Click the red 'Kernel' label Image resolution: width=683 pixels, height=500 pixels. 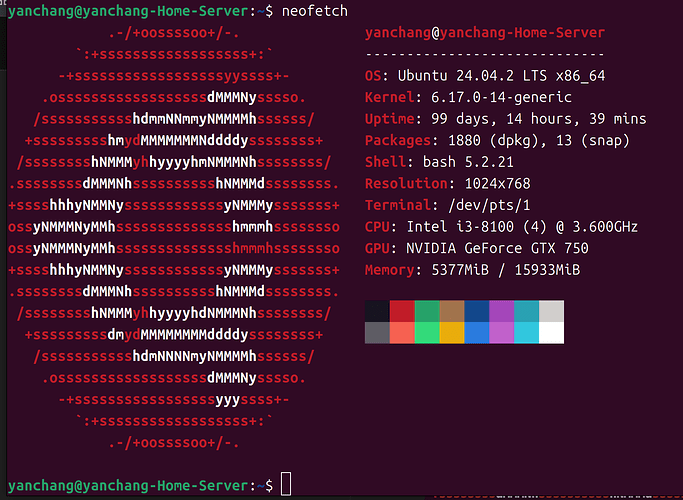pos(390,97)
